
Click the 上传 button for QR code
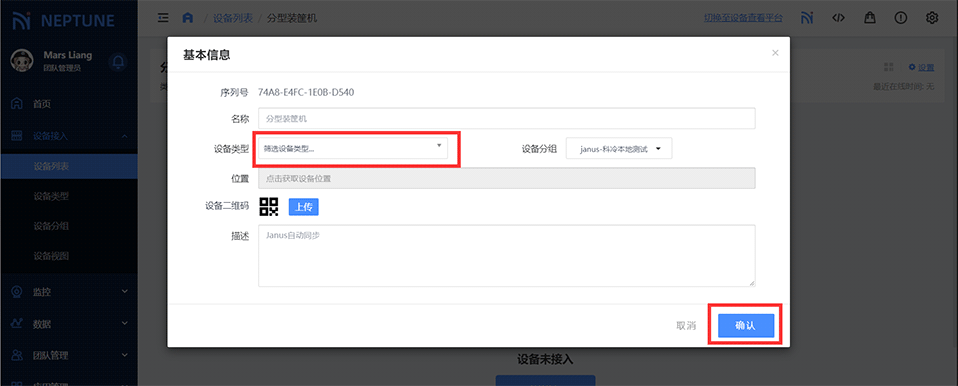click(x=304, y=206)
